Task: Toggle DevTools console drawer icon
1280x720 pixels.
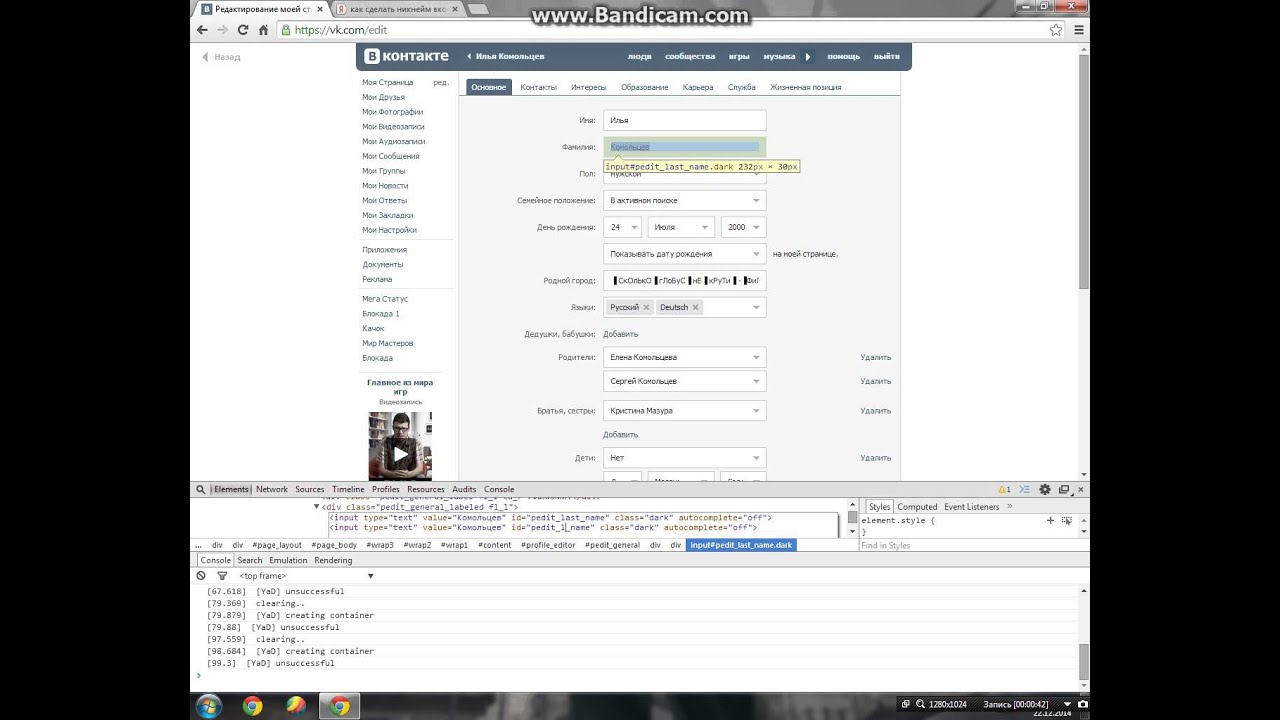Action: [1026, 489]
